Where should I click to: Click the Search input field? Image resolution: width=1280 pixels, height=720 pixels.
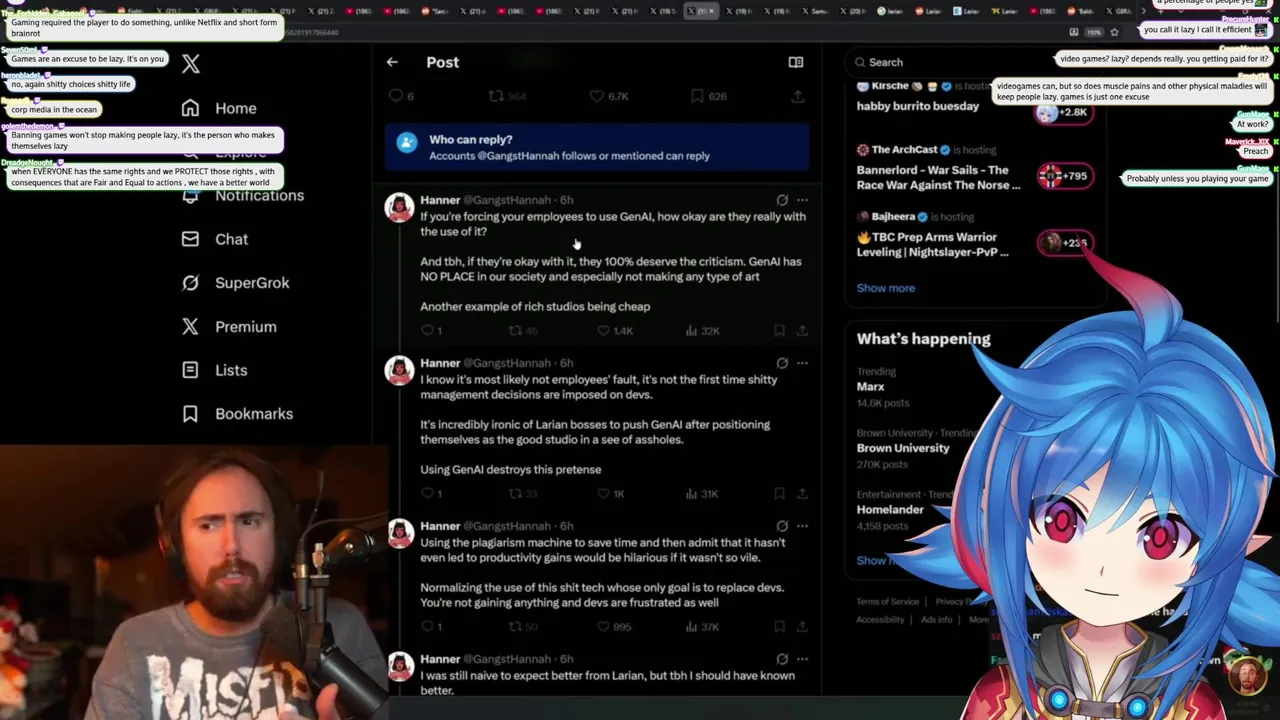point(973,62)
